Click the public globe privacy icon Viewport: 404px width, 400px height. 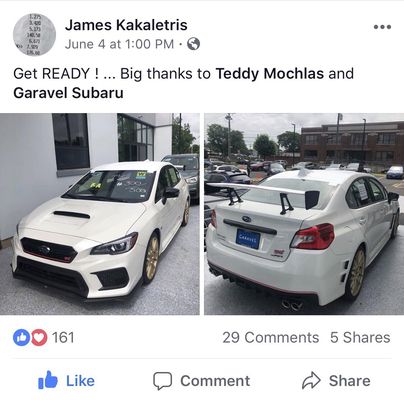193,44
